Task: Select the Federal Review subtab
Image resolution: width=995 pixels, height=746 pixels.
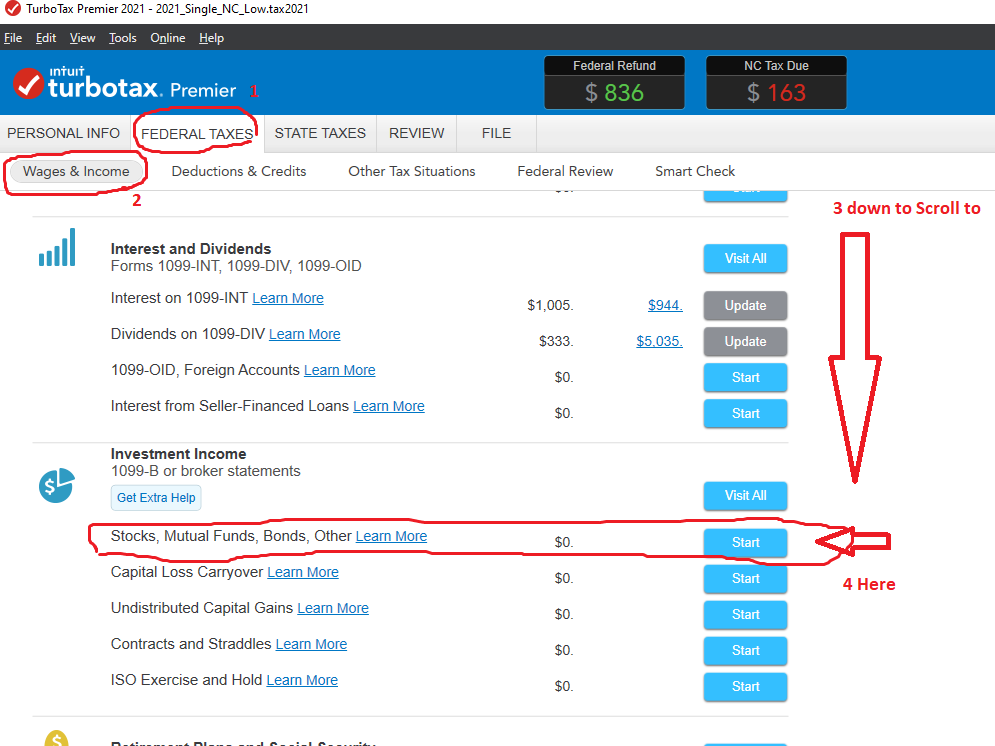Action: [565, 171]
